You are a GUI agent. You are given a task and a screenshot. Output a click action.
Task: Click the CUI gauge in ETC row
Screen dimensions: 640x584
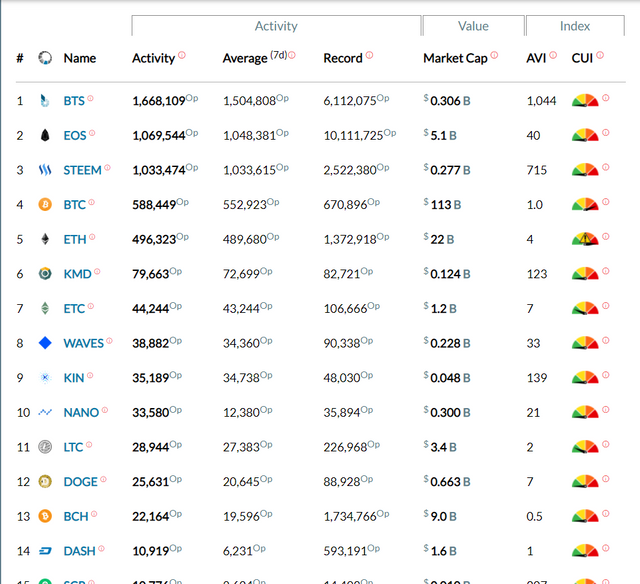(585, 308)
